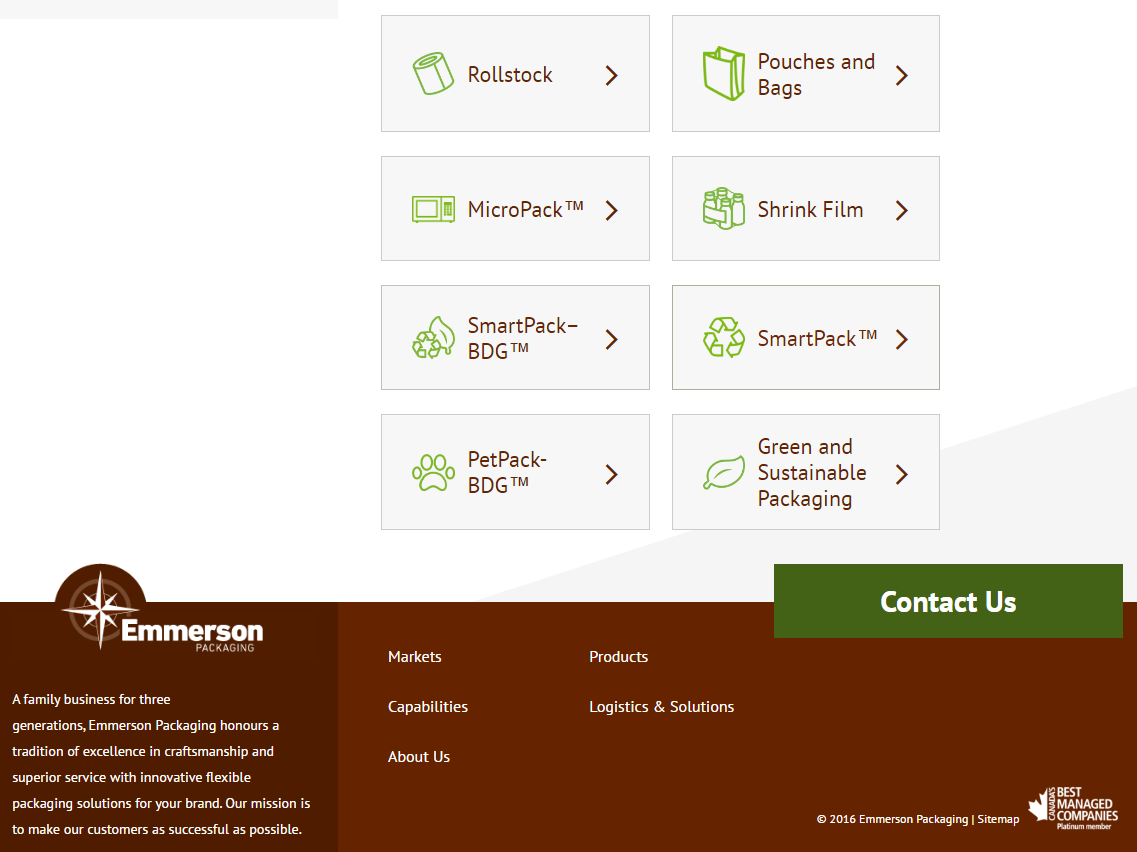Click the Best Managed Companies badge
Viewport: 1137px width, 852px height.
1073,808
